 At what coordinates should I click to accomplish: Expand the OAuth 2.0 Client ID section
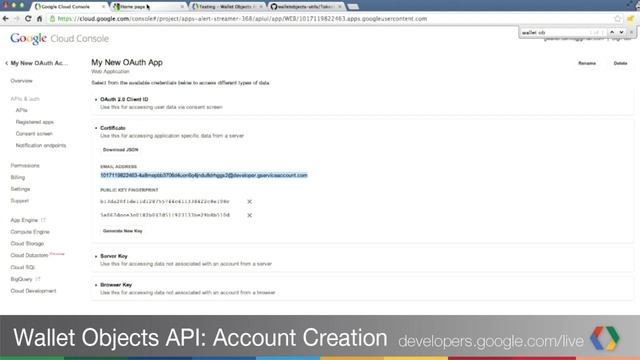click(124, 99)
